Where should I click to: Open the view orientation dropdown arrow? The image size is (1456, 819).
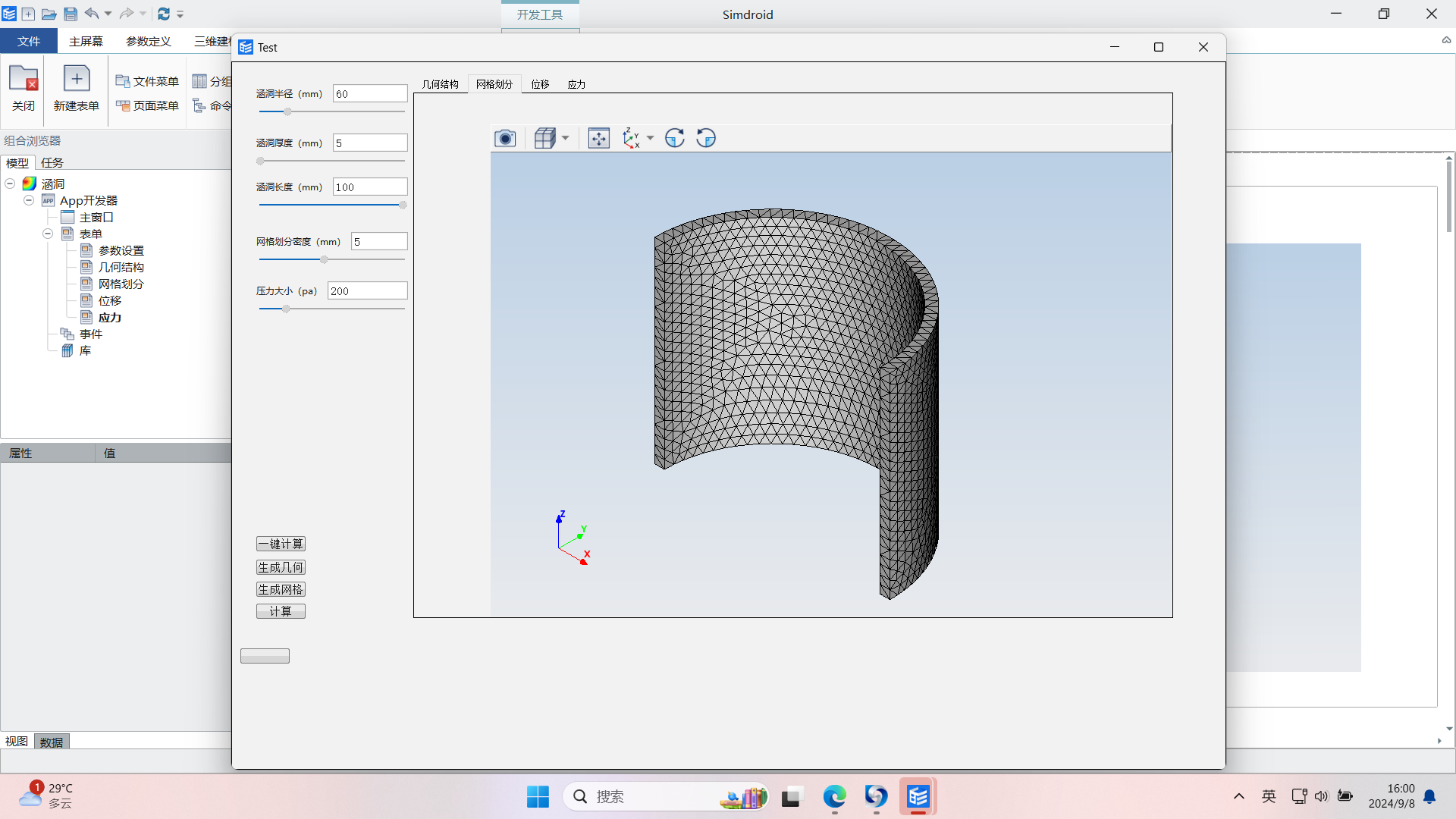point(650,138)
